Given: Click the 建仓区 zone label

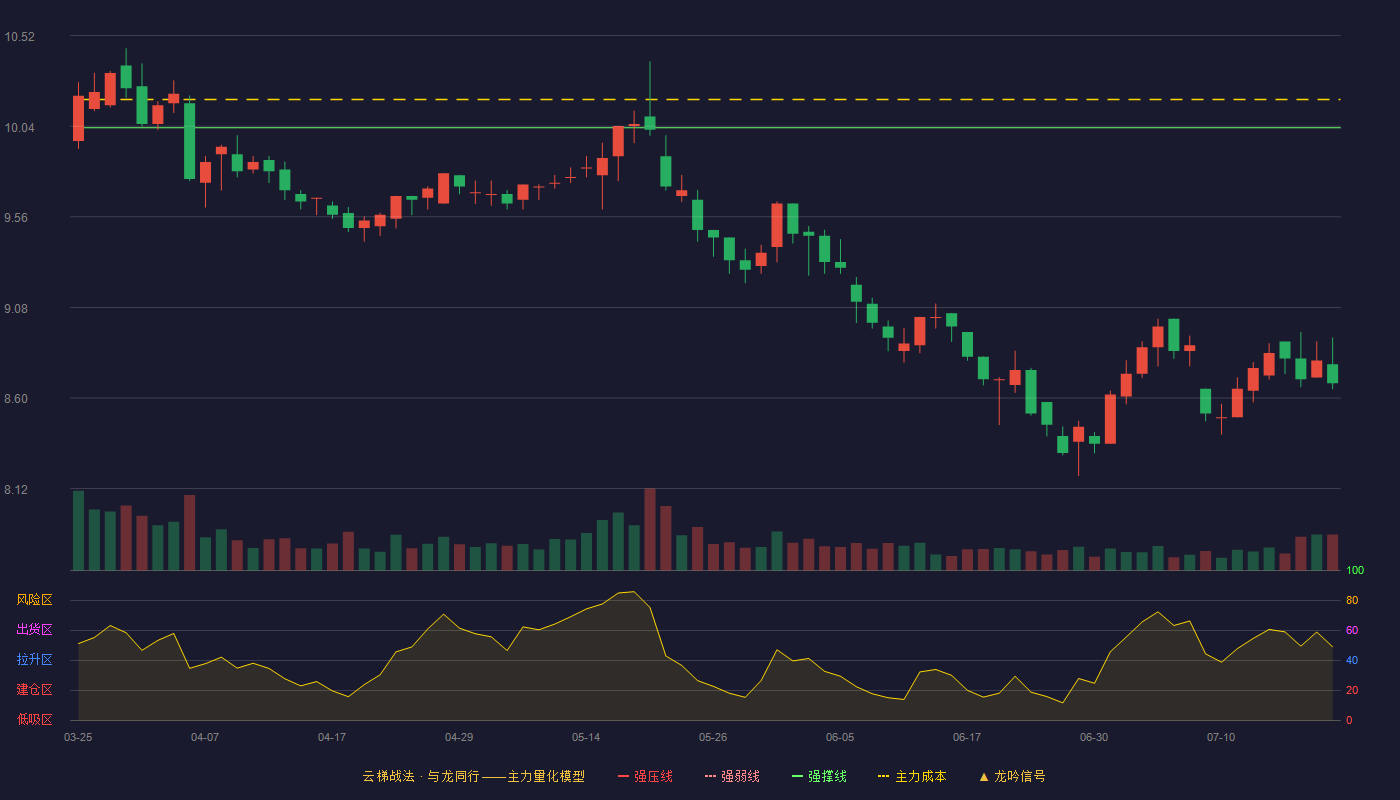Looking at the screenshot, I should point(34,690).
